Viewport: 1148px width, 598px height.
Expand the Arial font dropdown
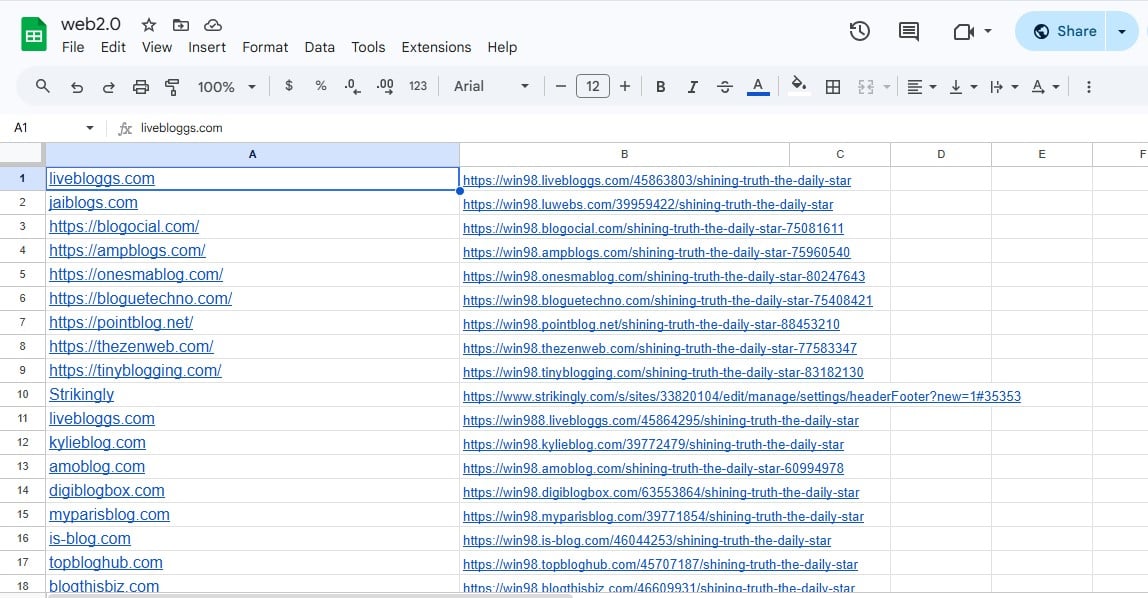[491, 87]
